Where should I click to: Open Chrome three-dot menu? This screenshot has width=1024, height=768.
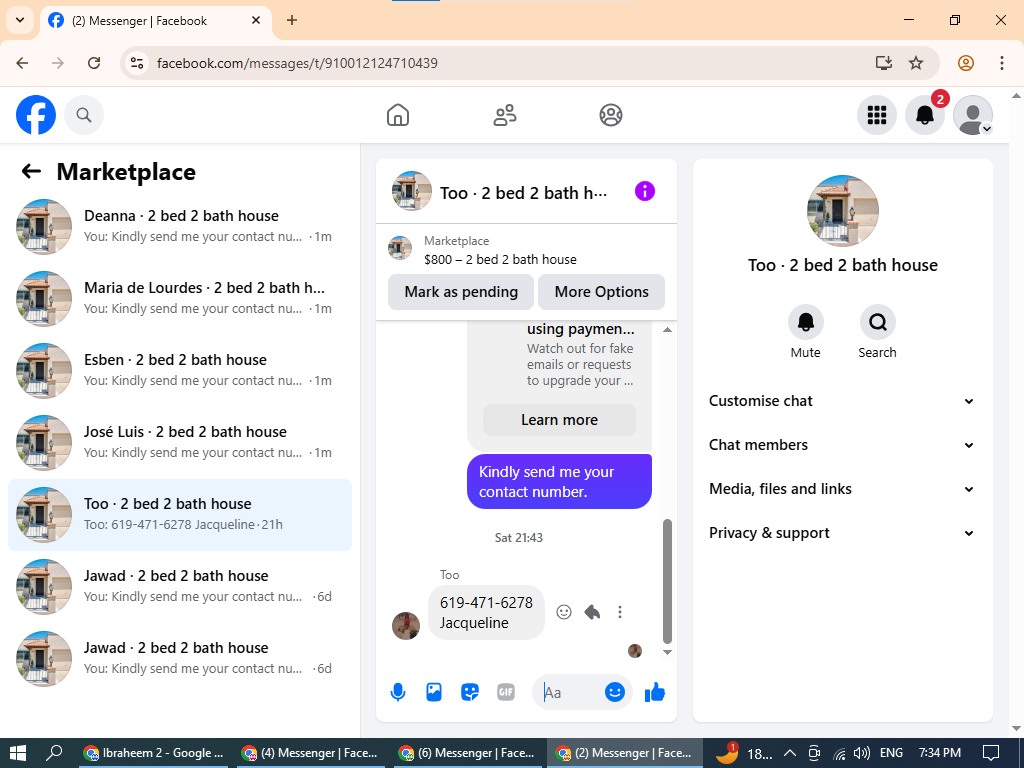pyautogui.click(x=1002, y=63)
